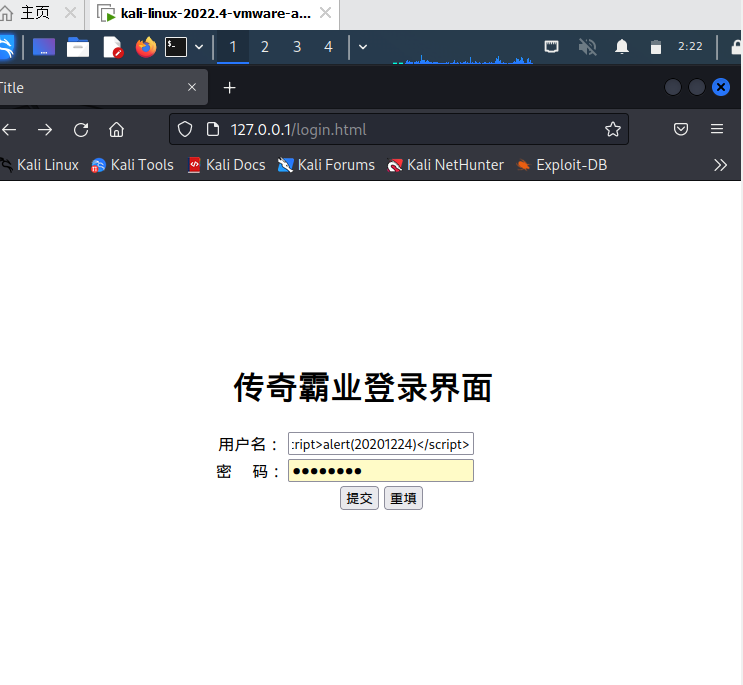
Task: Go forward one page in Firefox
Action: (x=45, y=129)
